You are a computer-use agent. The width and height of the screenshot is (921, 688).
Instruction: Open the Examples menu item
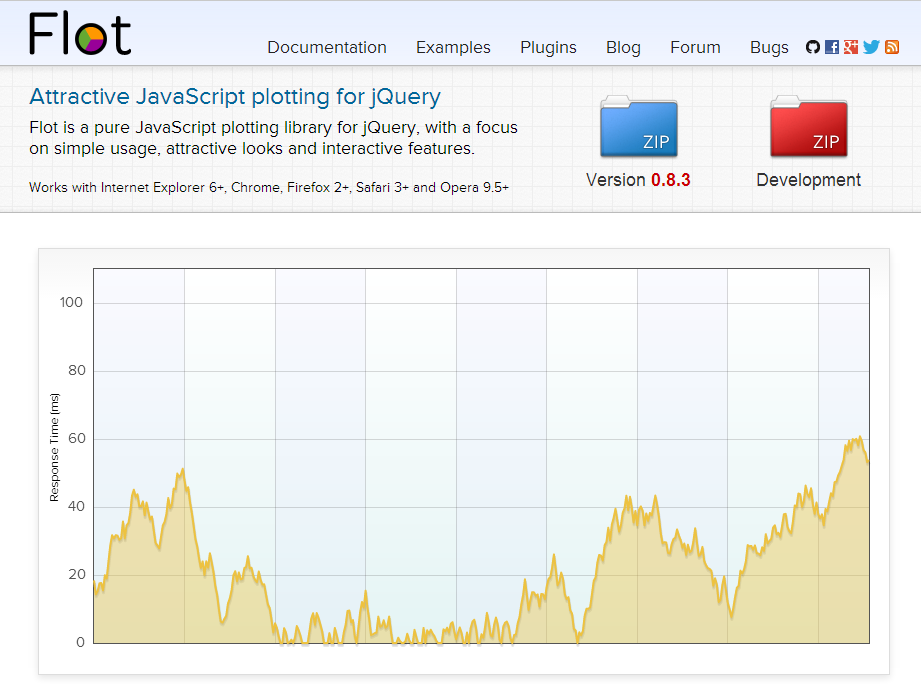(x=453, y=48)
